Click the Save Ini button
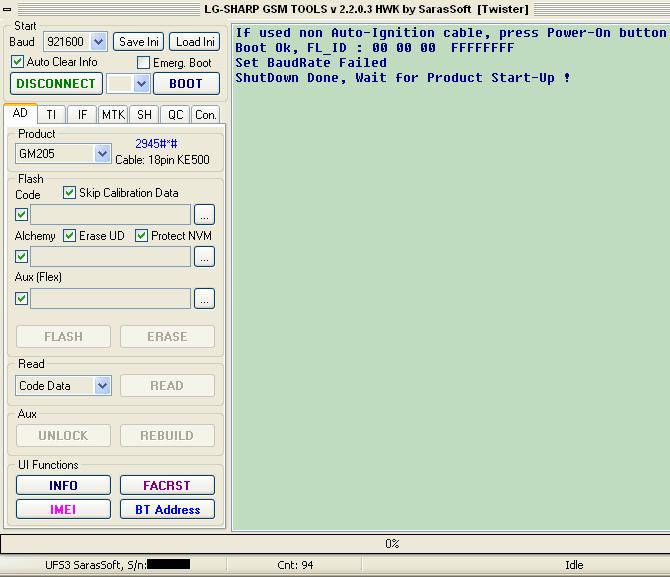 138,41
